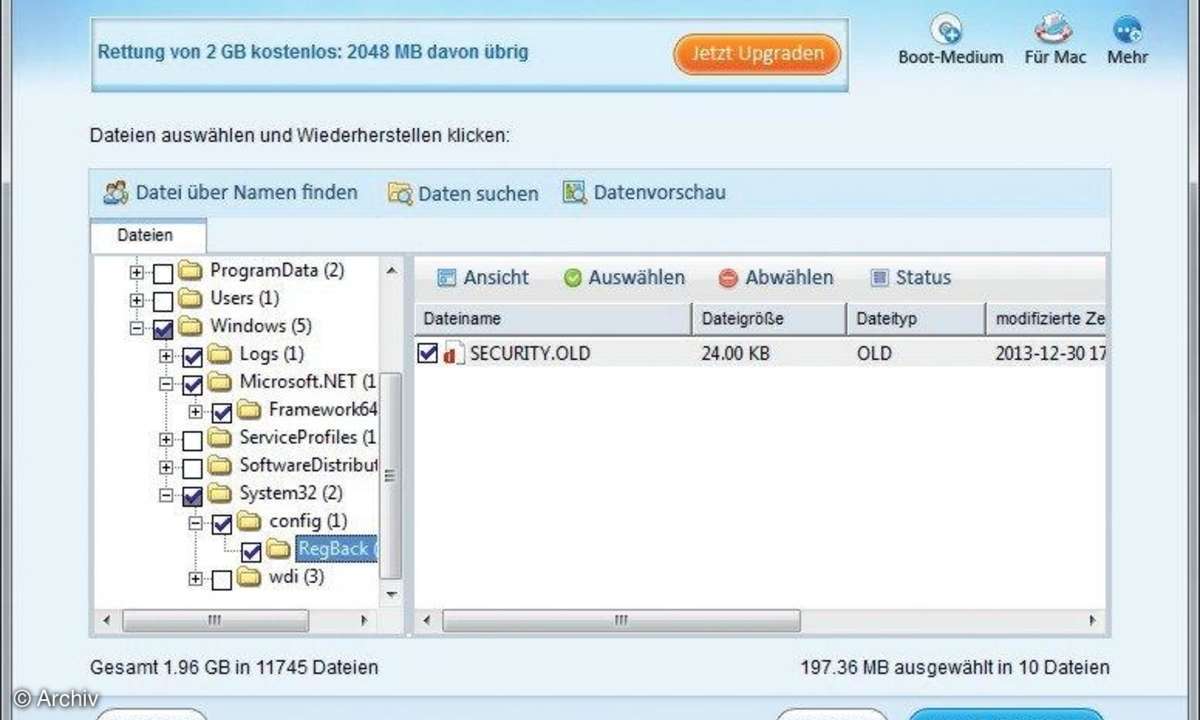The image size is (1200, 720).
Task: Select the Windows folder in tree
Action: click(259, 326)
